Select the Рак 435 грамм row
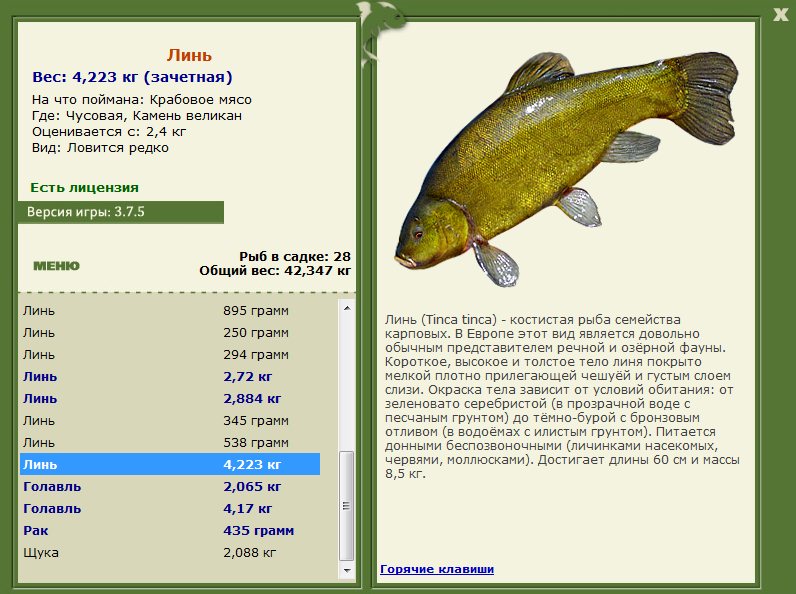 pyautogui.click(x=170, y=531)
